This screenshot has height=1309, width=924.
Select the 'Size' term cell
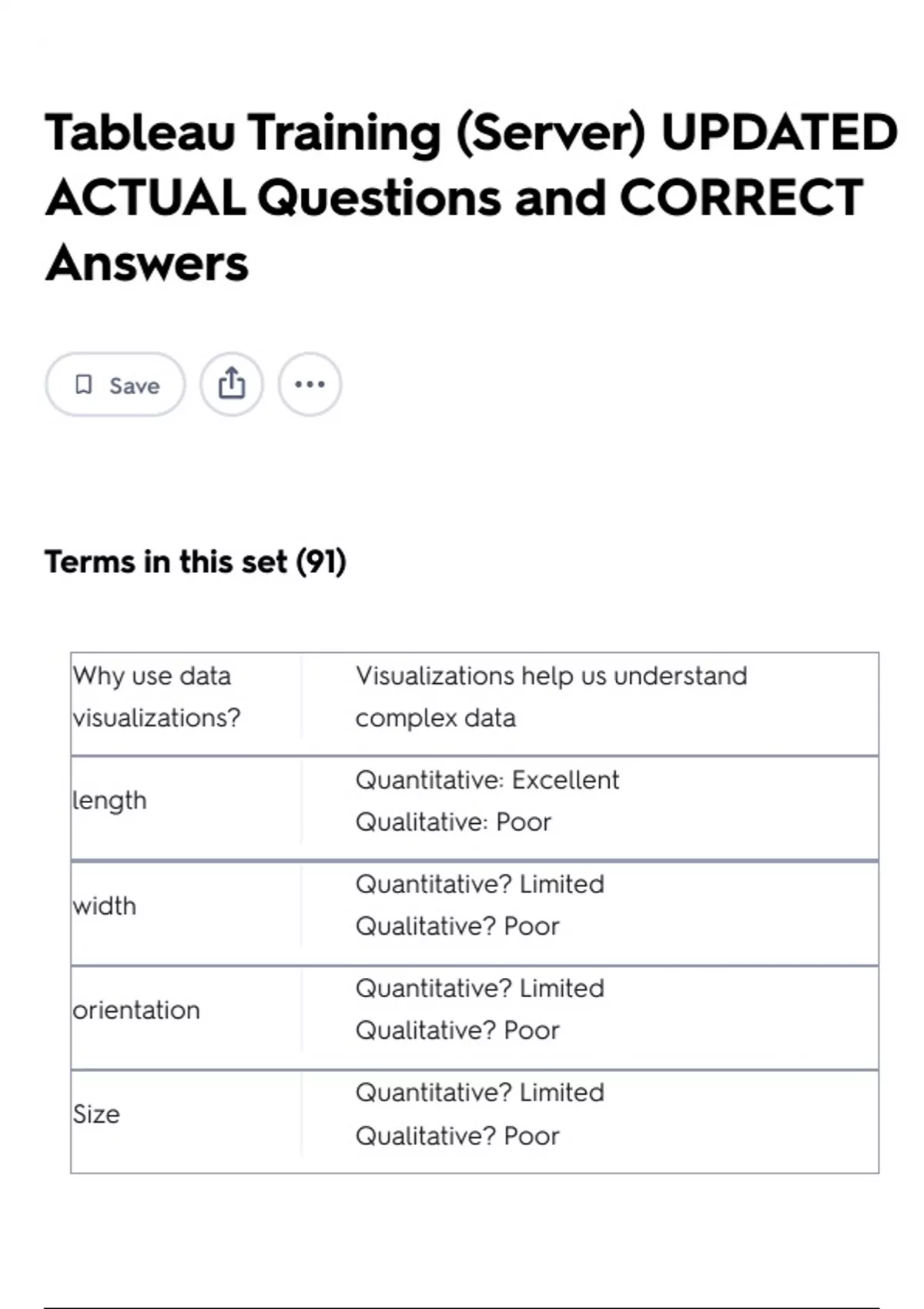click(96, 1114)
